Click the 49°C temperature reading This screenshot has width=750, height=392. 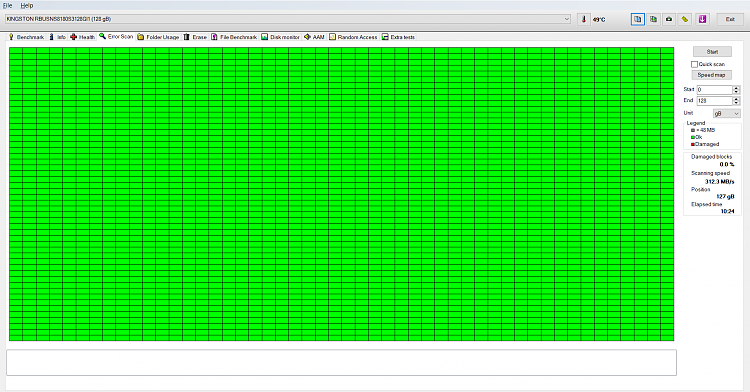pyautogui.click(x=599, y=20)
